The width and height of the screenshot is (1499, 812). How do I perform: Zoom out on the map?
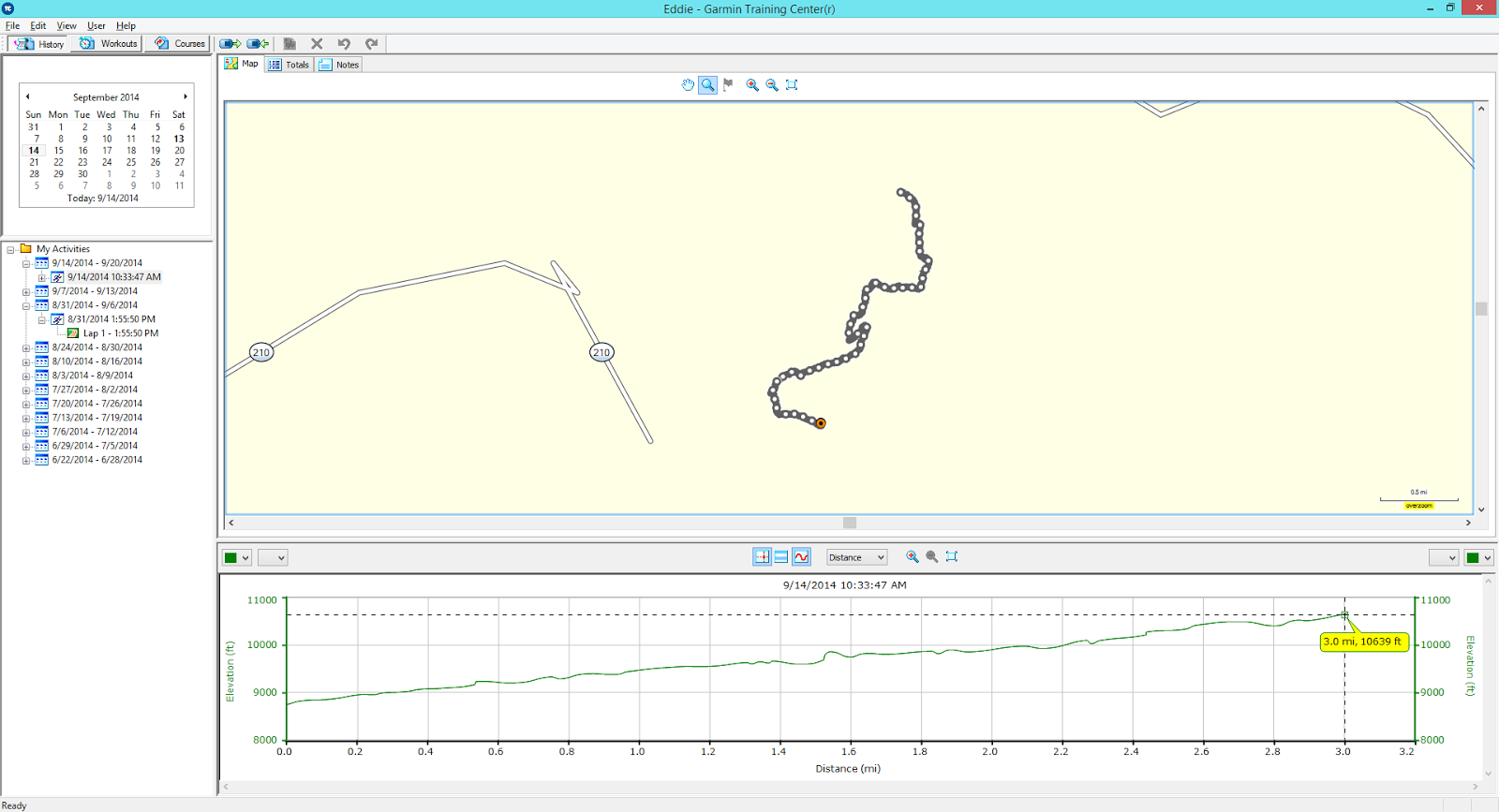click(x=772, y=85)
